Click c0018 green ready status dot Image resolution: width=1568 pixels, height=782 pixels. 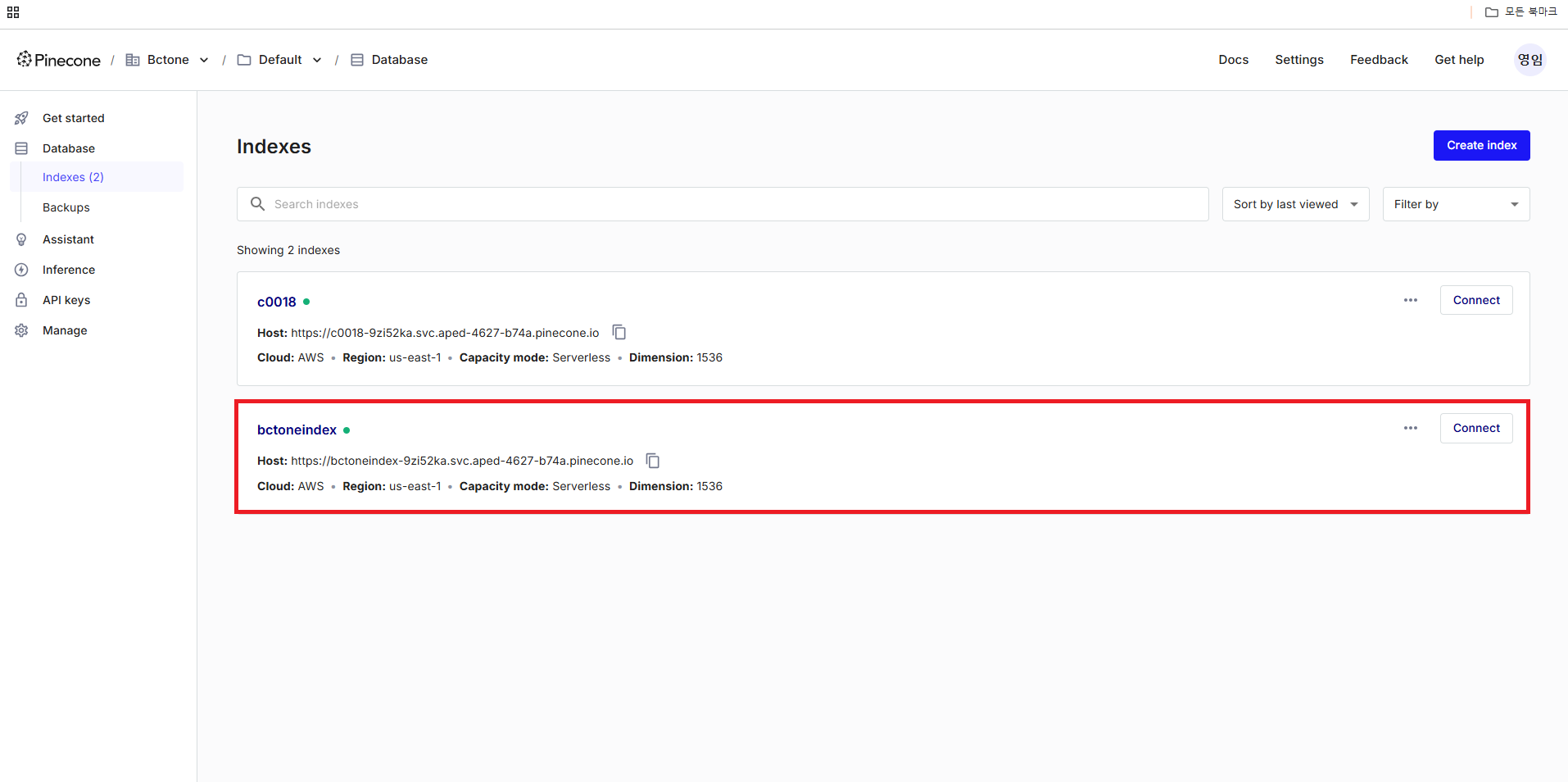[x=306, y=302]
